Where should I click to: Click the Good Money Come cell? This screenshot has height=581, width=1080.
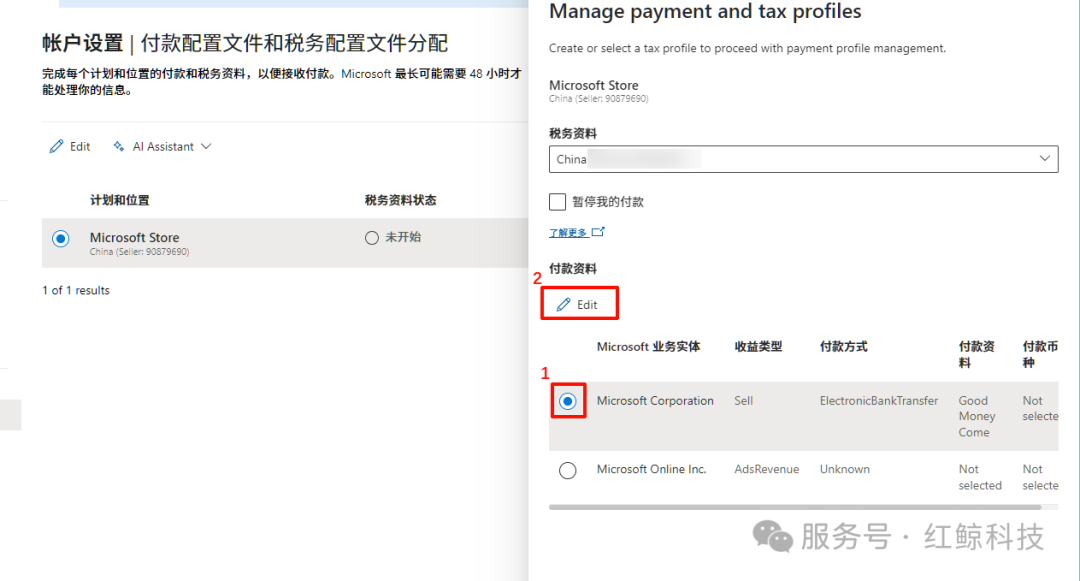click(977, 416)
